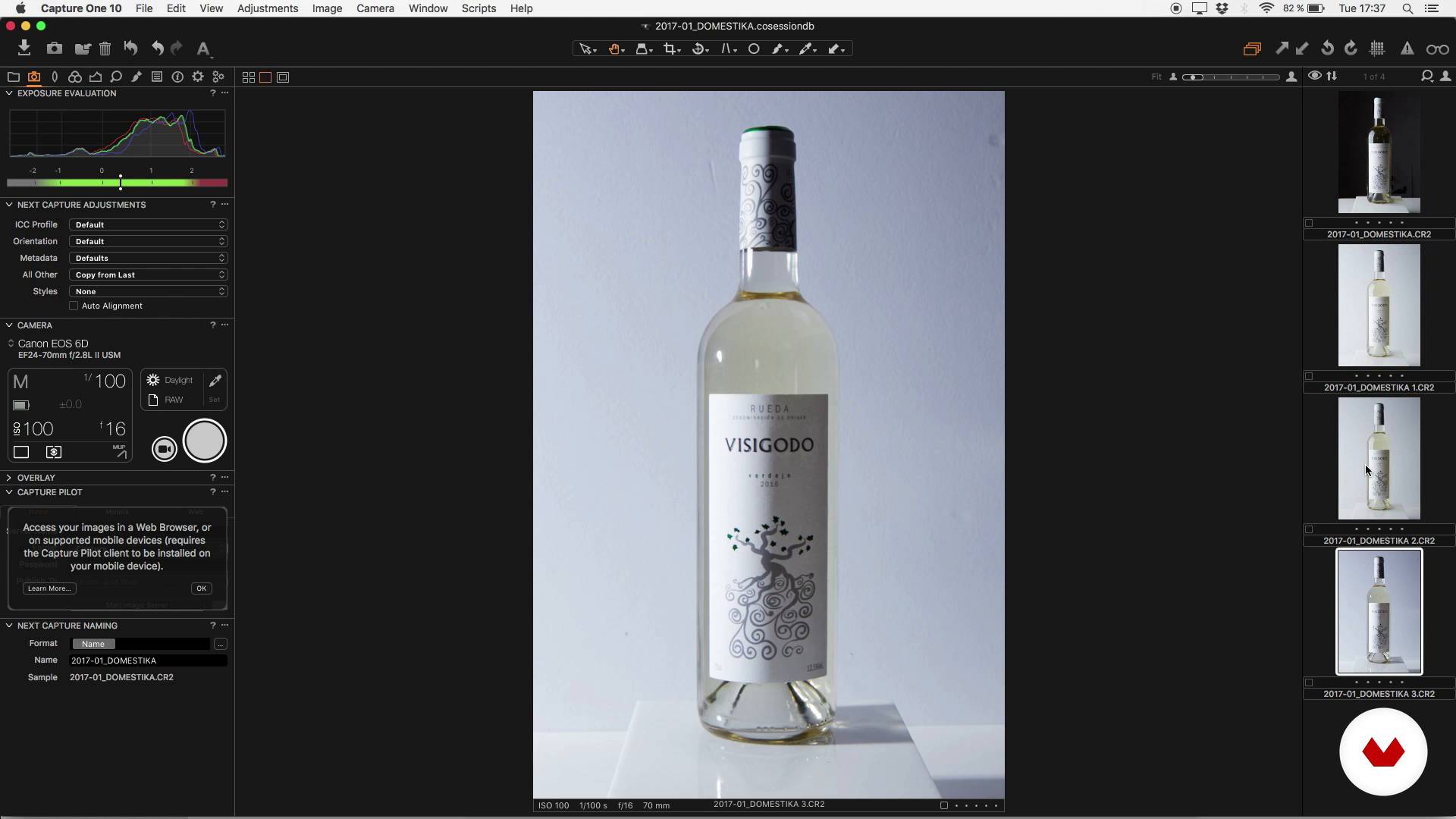The width and height of the screenshot is (1456, 819).
Task: Click the copy adjustments arrow icon
Action: tap(1282, 49)
